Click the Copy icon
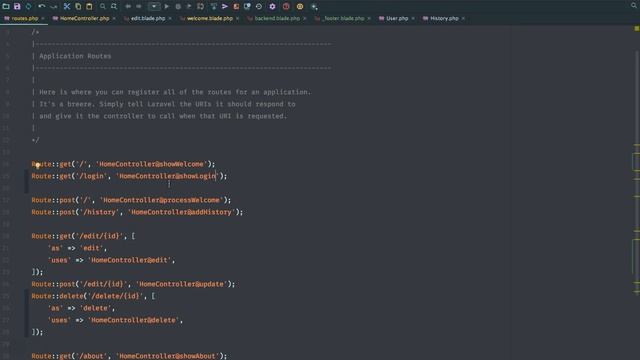Screen dimensions: 640x360 coord(78,7)
